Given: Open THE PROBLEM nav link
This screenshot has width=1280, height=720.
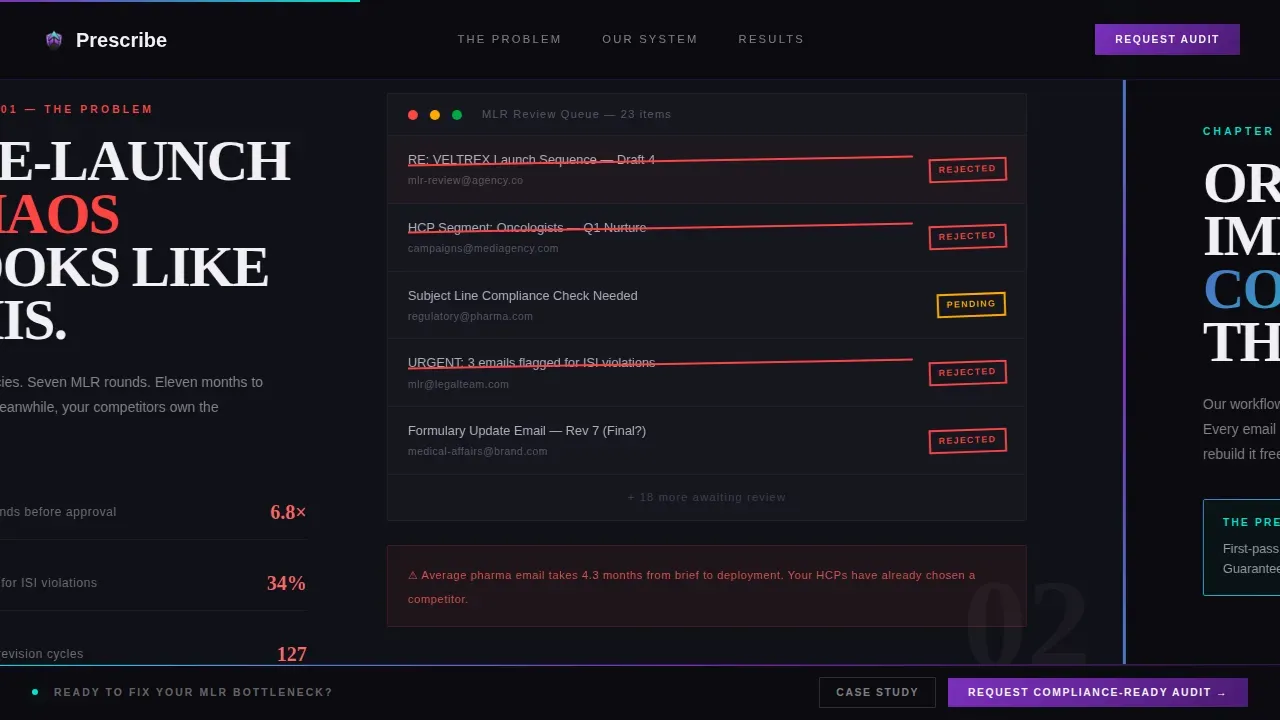Looking at the screenshot, I should point(510,39).
